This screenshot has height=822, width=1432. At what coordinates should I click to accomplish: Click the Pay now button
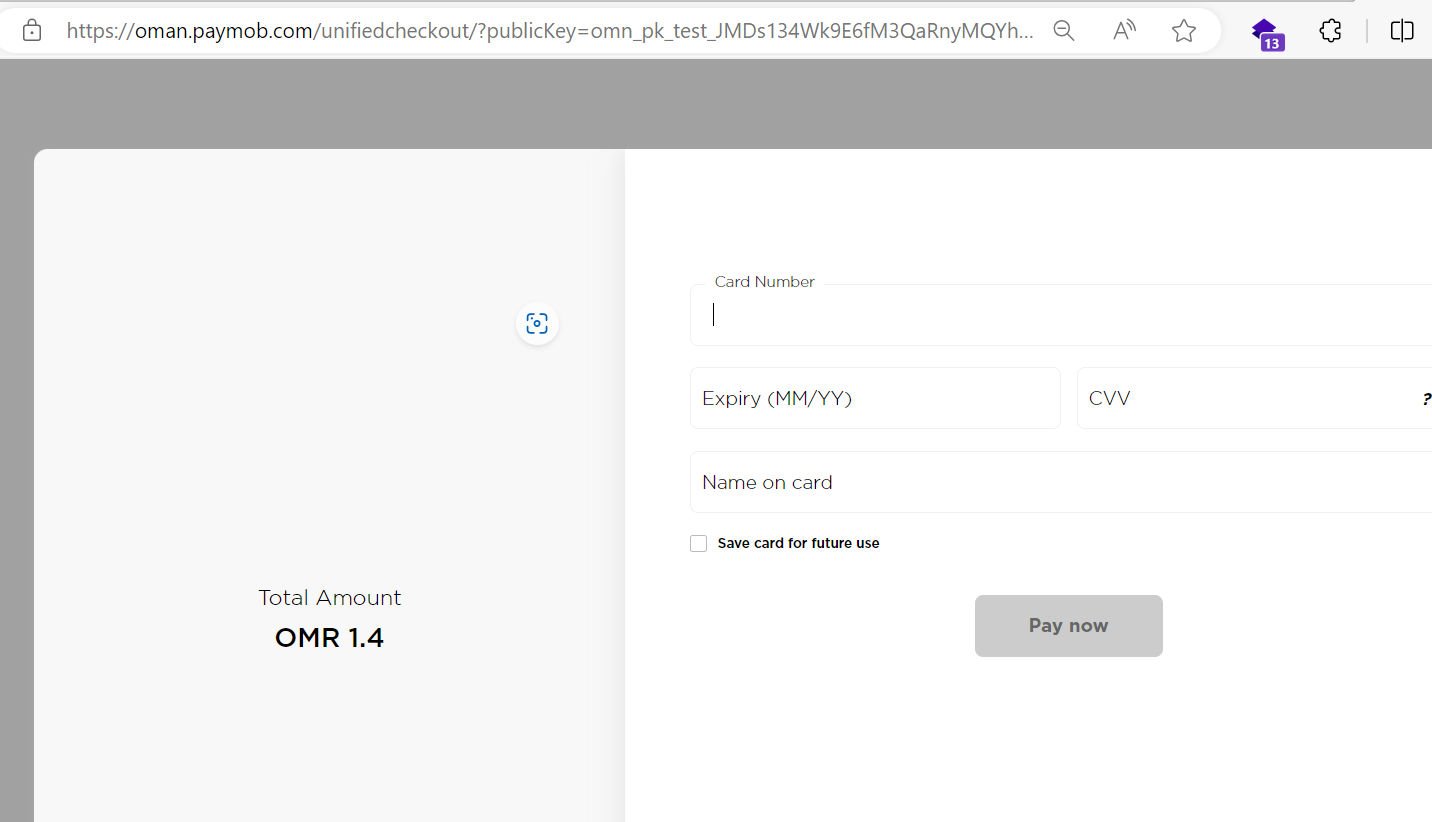1068,626
